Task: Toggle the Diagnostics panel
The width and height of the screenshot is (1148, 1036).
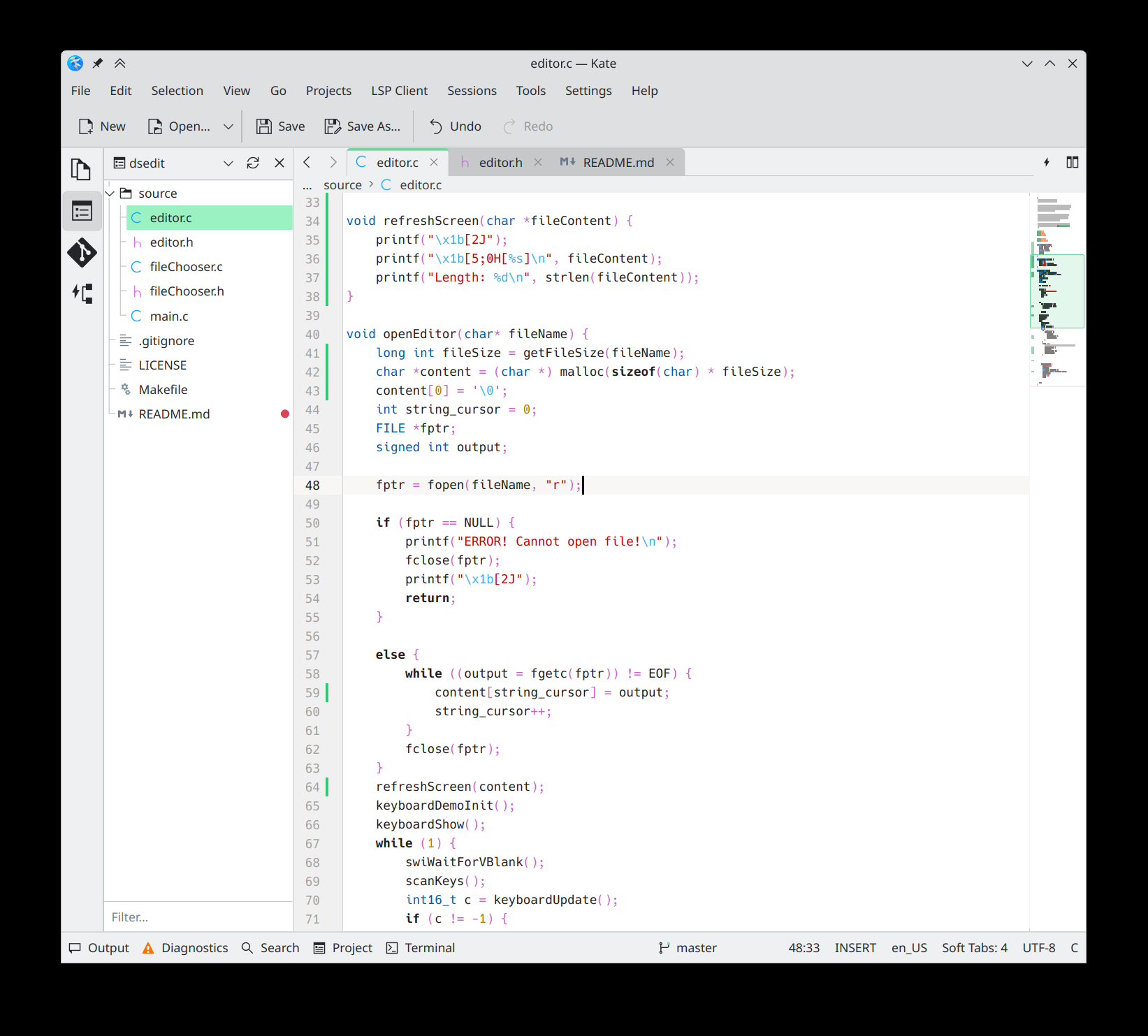Action: click(185, 948)
